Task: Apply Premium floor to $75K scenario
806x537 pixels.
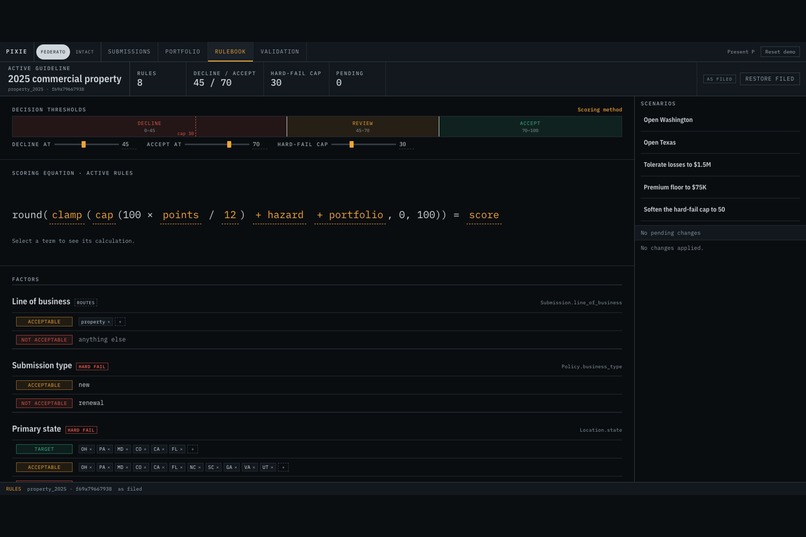Action: coord(720,188)
